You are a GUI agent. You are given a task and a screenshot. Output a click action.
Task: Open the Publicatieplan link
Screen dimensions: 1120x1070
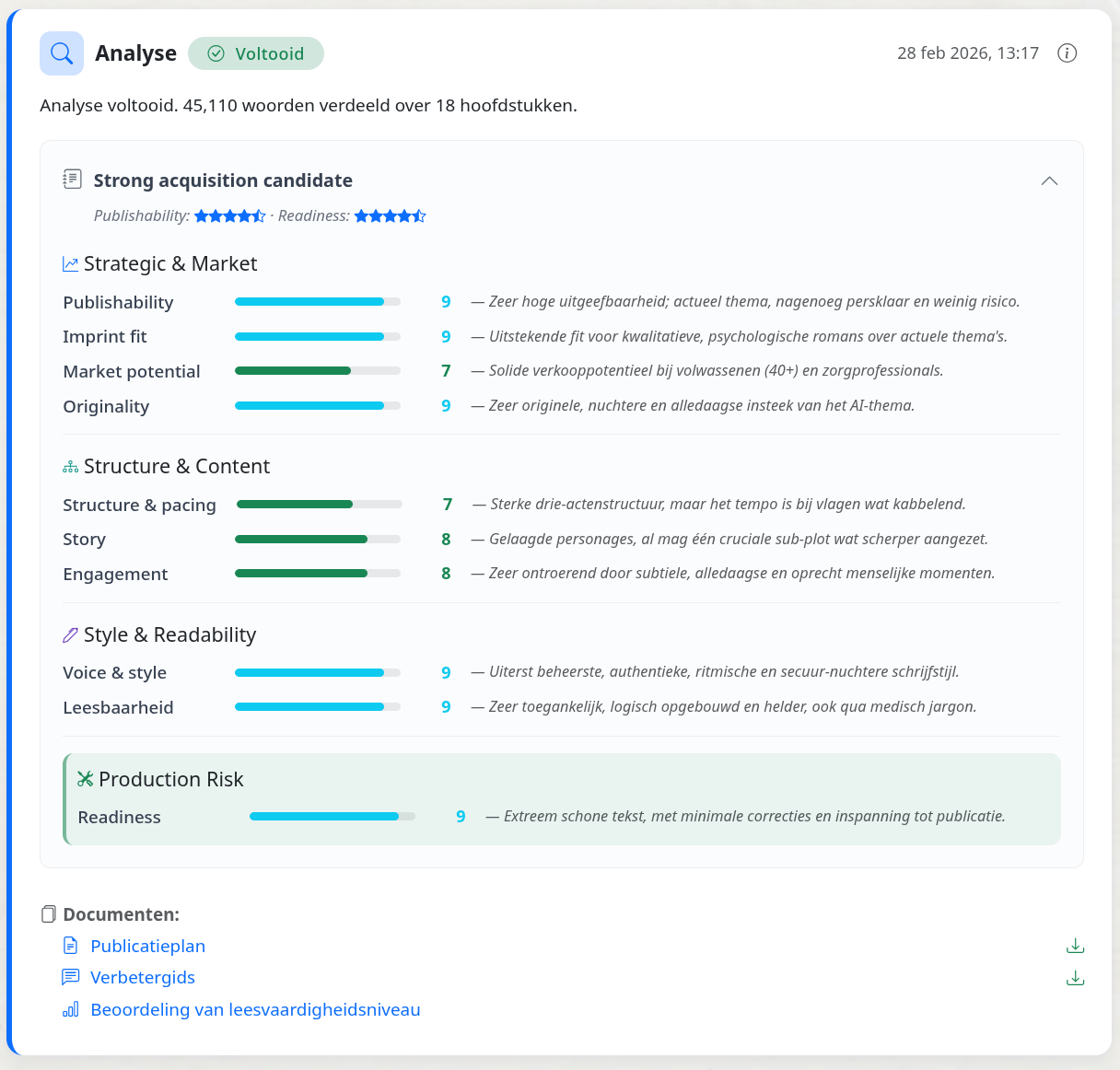[x=147, y=946]
